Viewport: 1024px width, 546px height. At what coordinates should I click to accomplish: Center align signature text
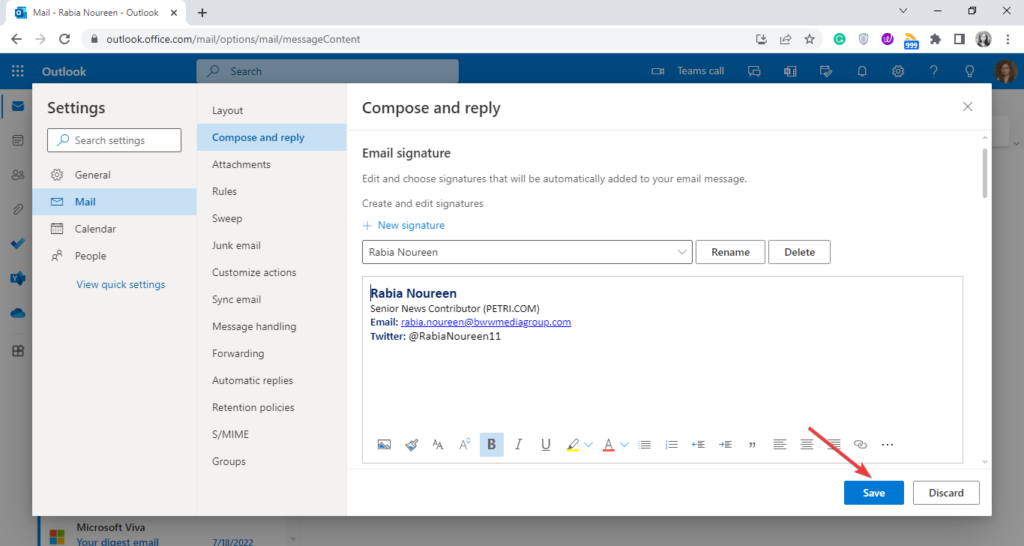click(807, 445)
